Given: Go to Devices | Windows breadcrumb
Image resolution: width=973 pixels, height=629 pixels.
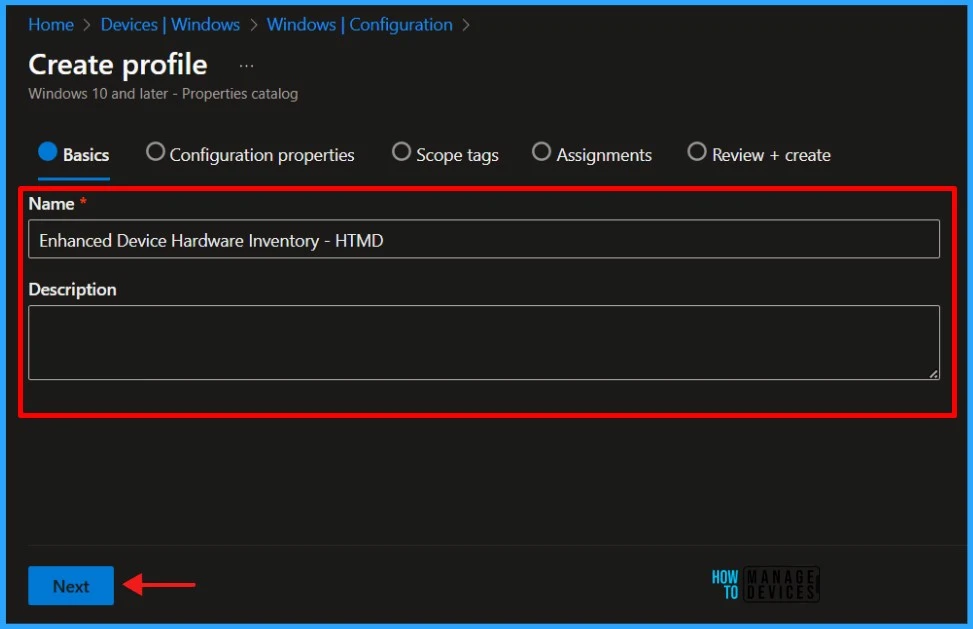Looking at the screenshot, I should click(x=170, y=25).
